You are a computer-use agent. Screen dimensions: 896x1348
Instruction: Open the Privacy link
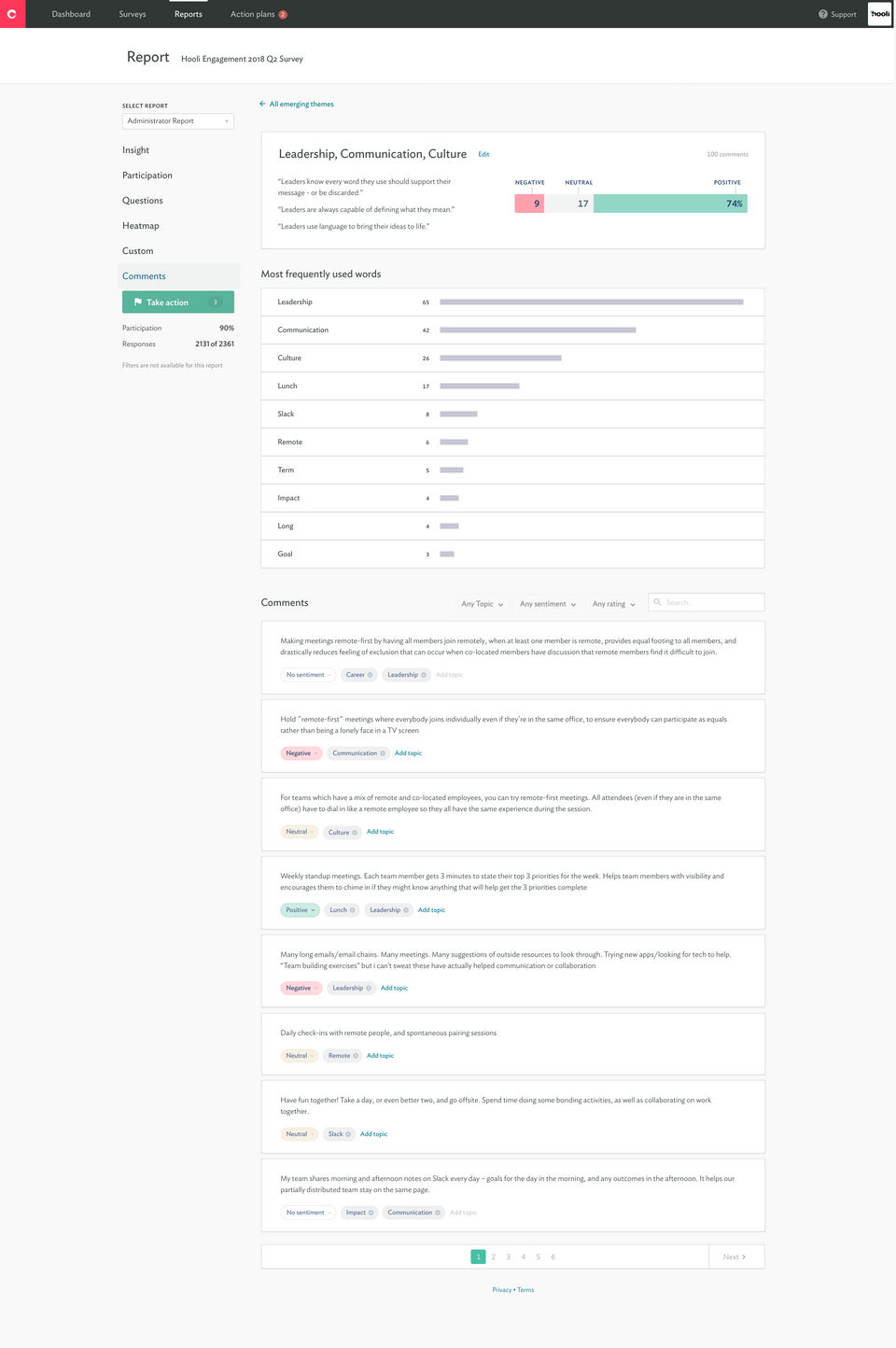point(502,1290)
